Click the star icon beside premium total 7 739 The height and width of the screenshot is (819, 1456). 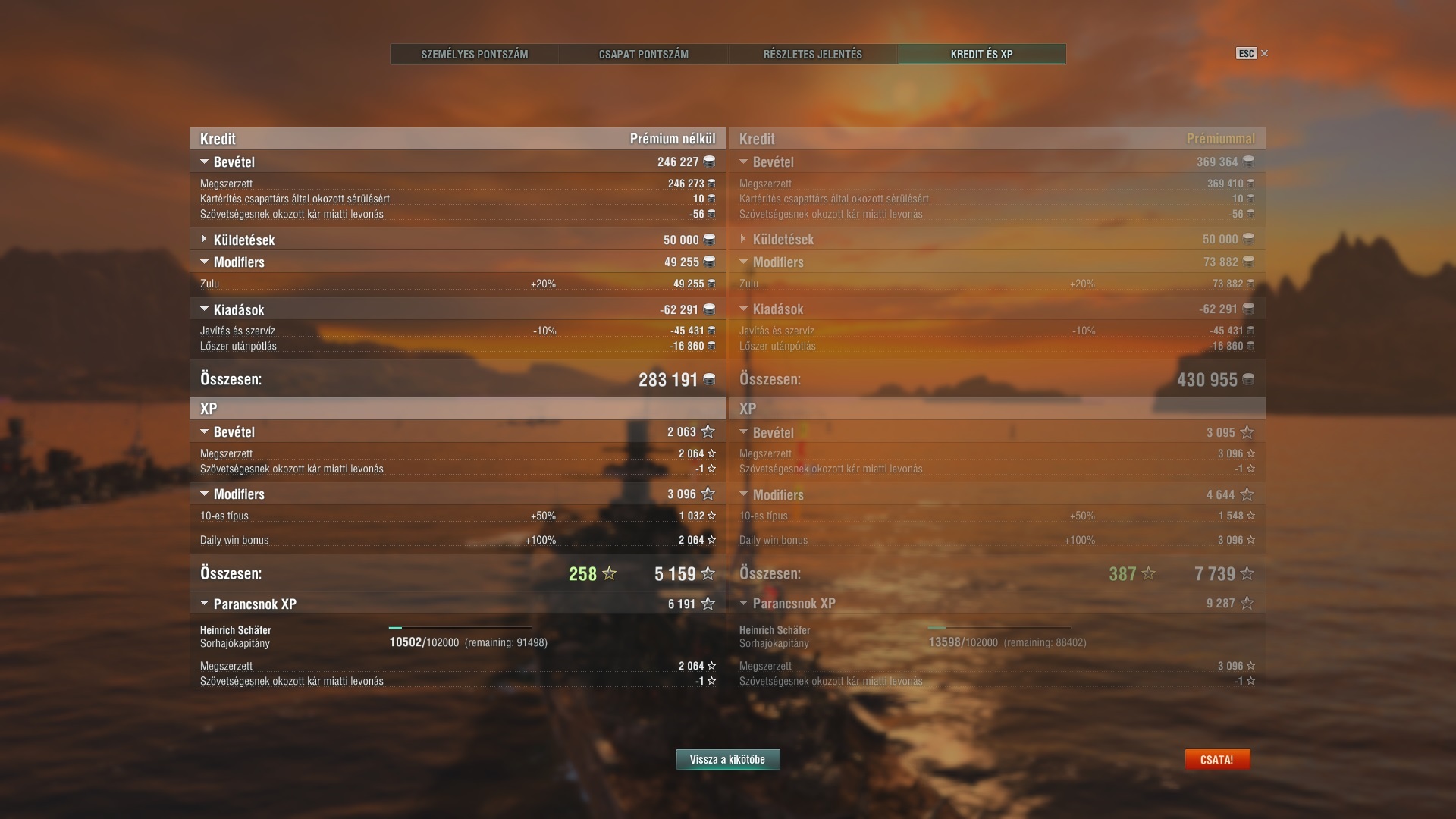(x=1247, y=573)
